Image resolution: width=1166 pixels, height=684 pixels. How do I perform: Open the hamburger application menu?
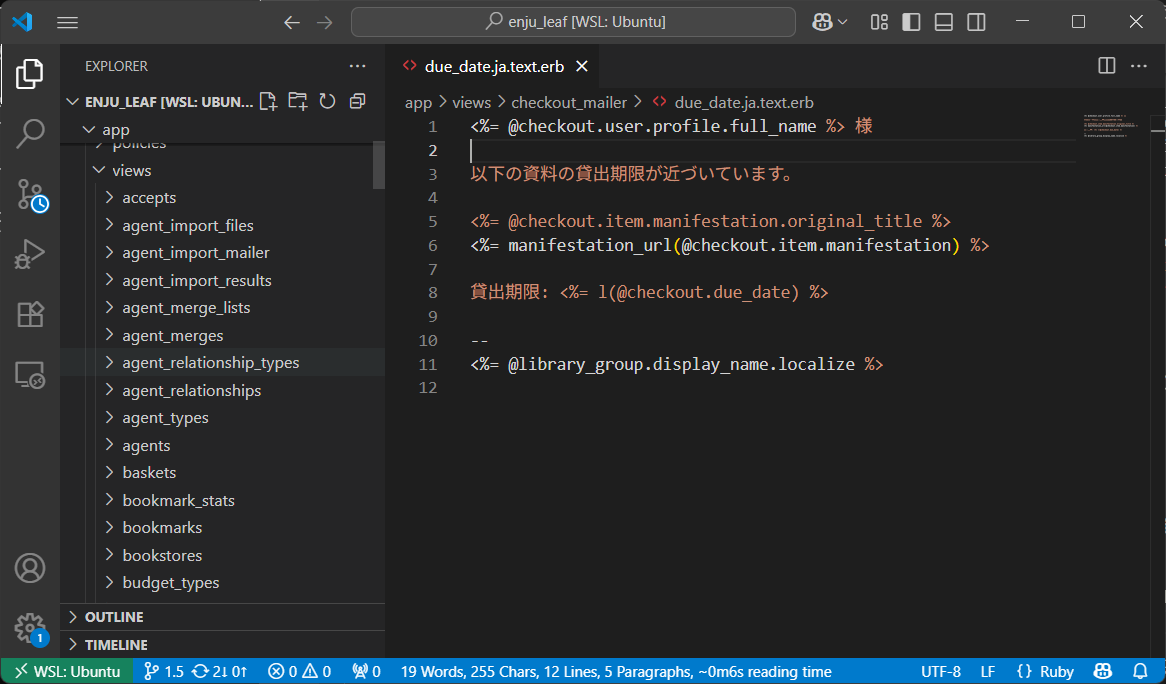[68, 22]
